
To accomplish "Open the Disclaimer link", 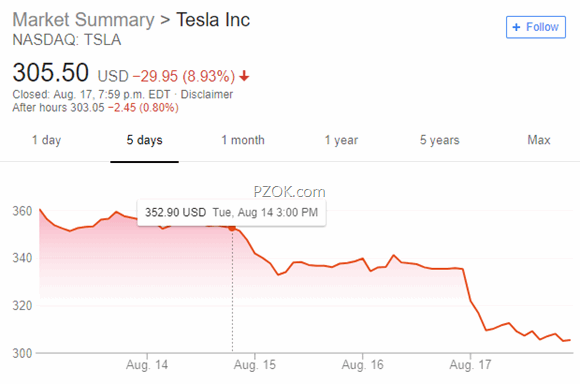I will tap(206, 94).
